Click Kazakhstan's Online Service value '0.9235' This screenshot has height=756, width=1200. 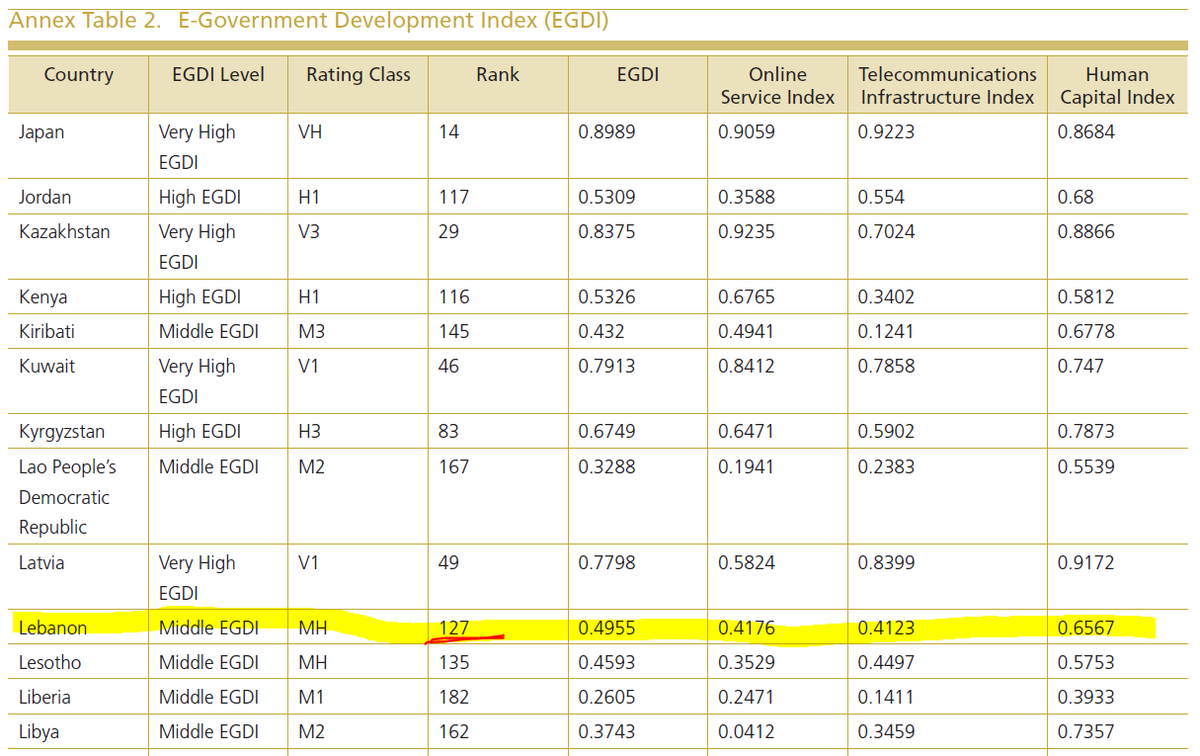click(x=746, y=232)
